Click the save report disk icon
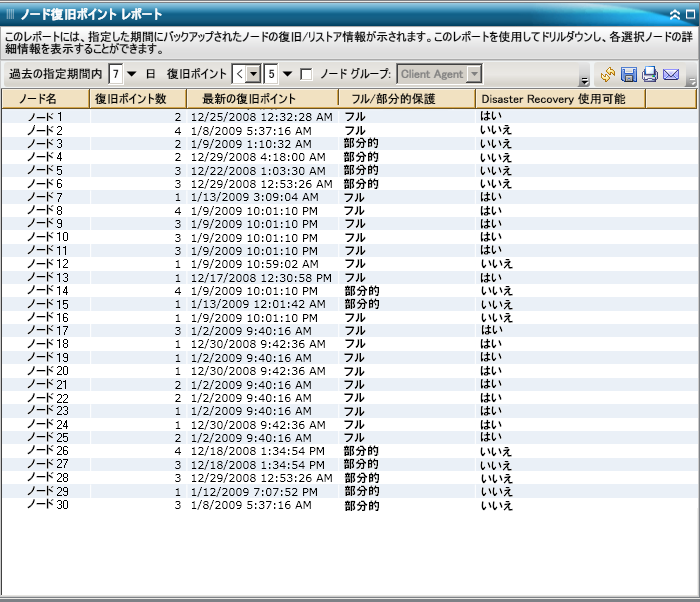Image resolution: width=700 pixels, height=602 pixels. click(x=629, y=75)
